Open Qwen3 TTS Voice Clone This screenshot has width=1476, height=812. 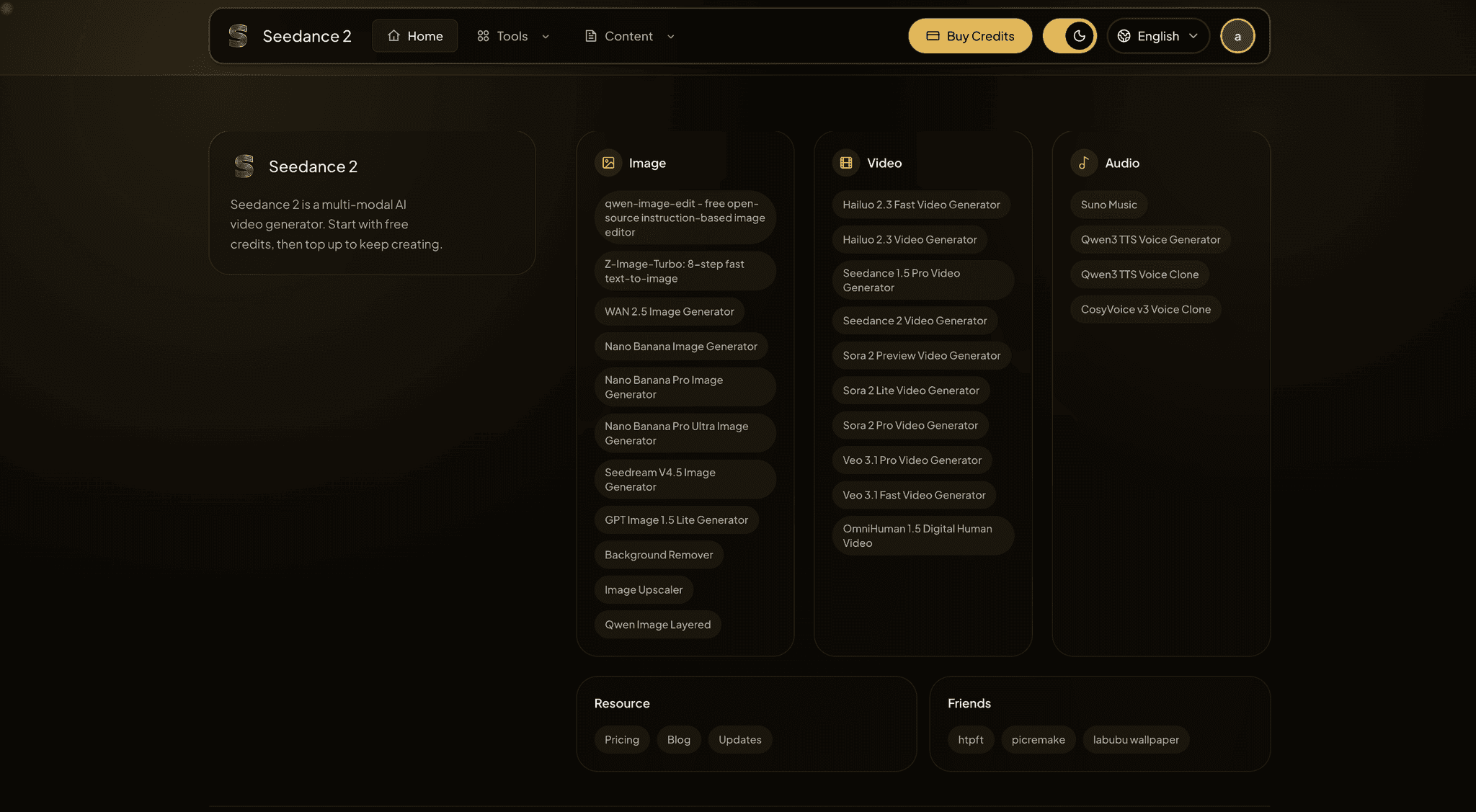(1140, 275)
